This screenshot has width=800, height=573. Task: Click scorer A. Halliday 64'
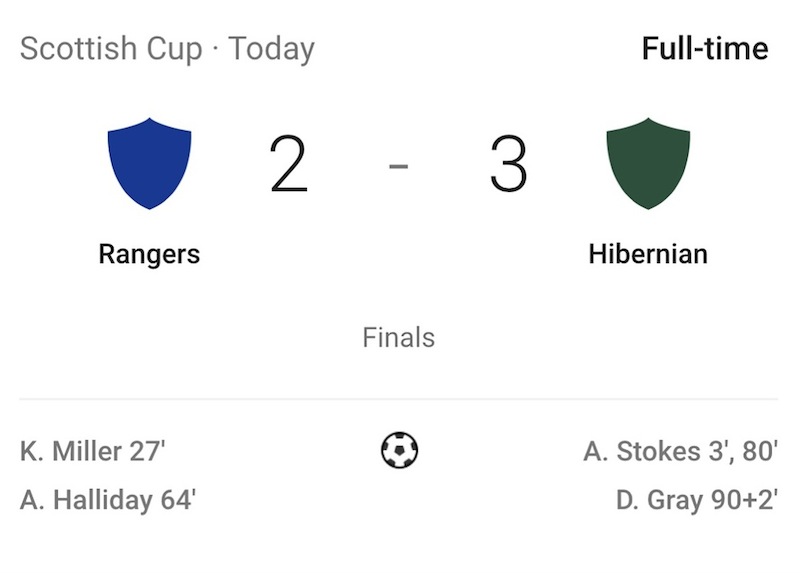(108, 500)
